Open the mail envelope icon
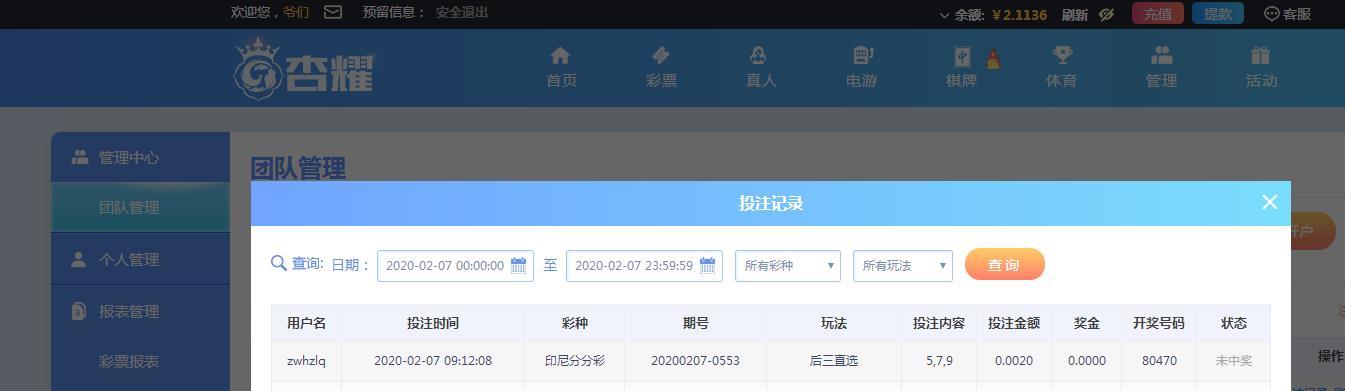This screenshot has height=391, width=1345. click(x=333, y=12)
